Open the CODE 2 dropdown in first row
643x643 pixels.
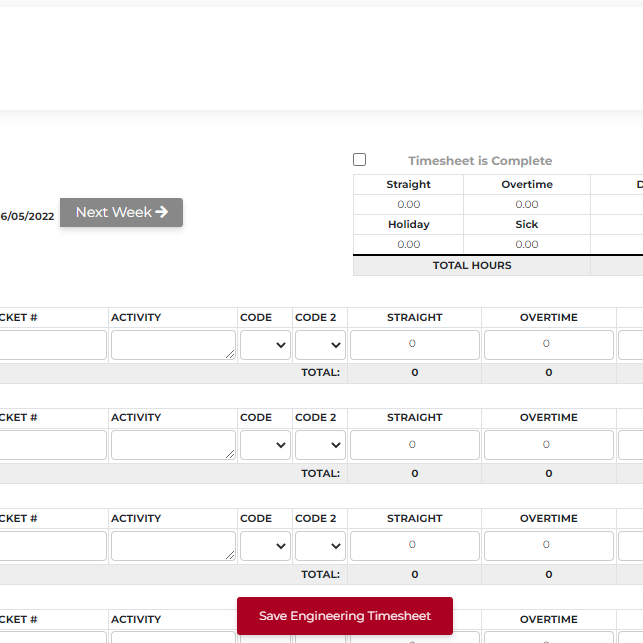[320, 345]
